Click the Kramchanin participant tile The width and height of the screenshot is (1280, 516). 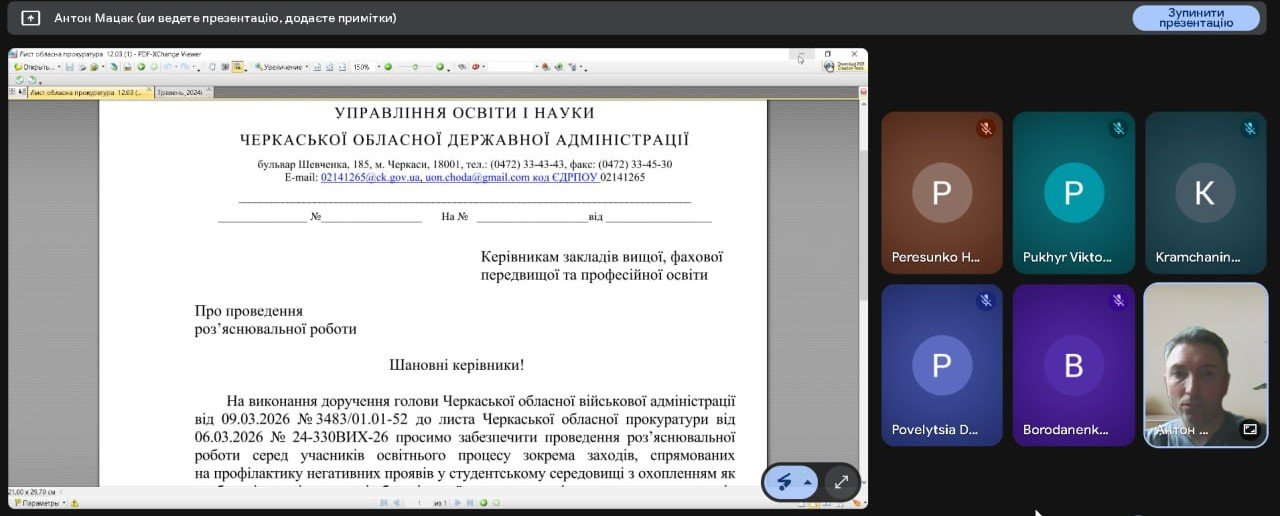[x=1205, y=193]
